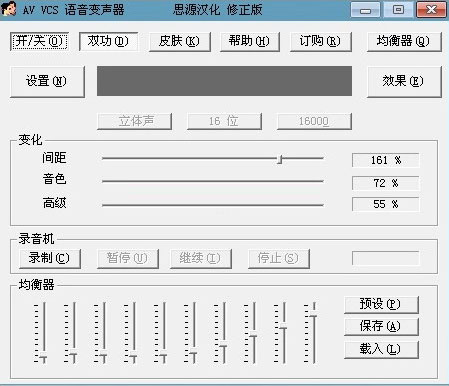Click the 继续 (T) resume button
Image resolution: width=449 pixels, height=386 pixels.
pos(201,258)
